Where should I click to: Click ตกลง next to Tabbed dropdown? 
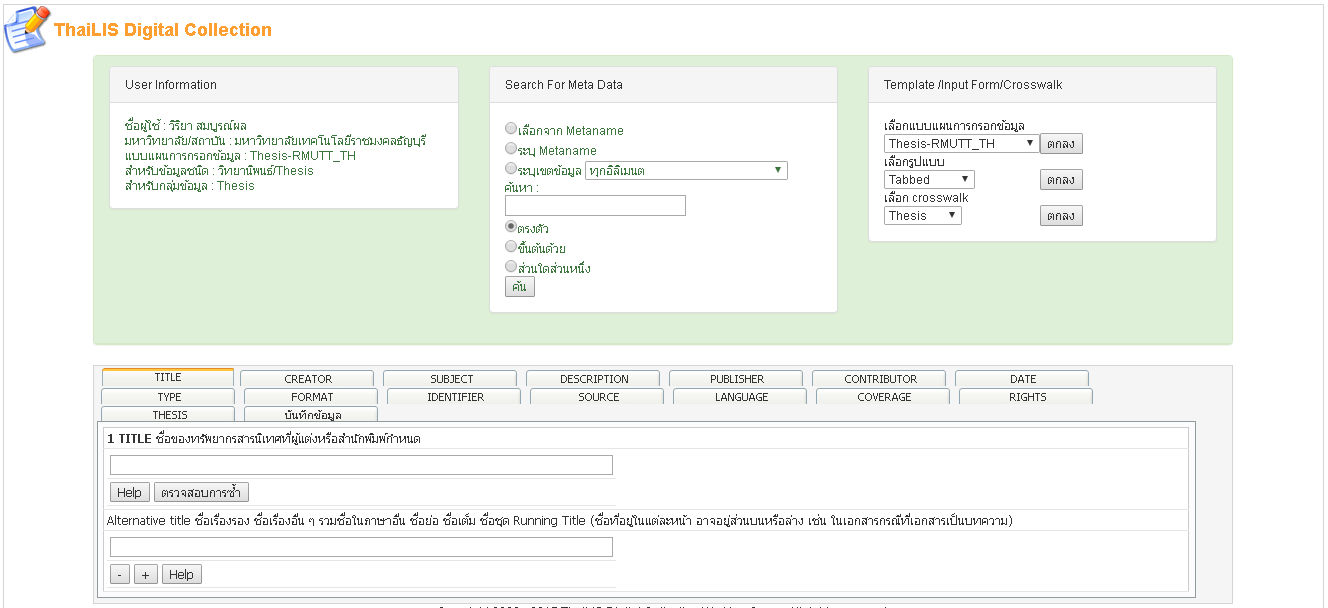1061,180
